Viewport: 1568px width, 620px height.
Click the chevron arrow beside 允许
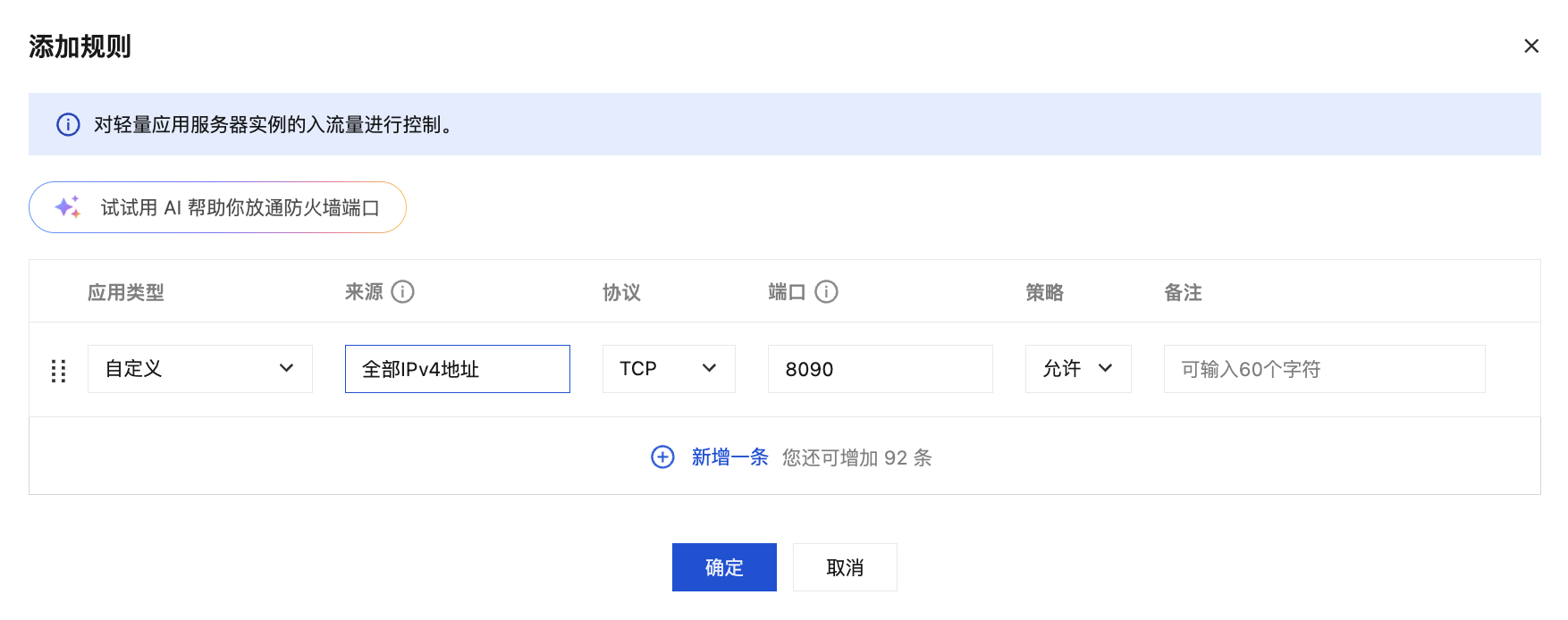[1105, 368]
